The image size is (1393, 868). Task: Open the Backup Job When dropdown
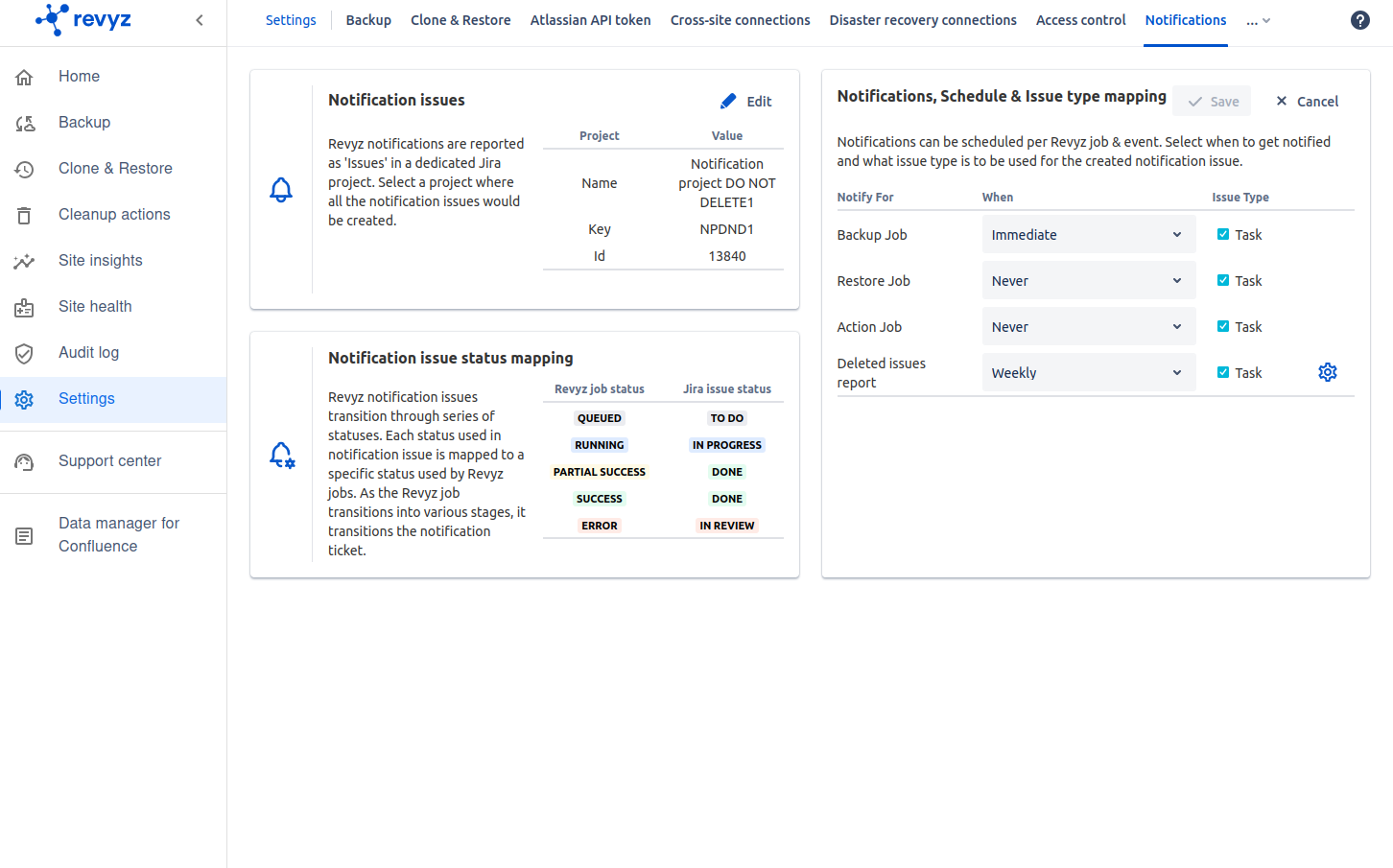pos(1089,234)
